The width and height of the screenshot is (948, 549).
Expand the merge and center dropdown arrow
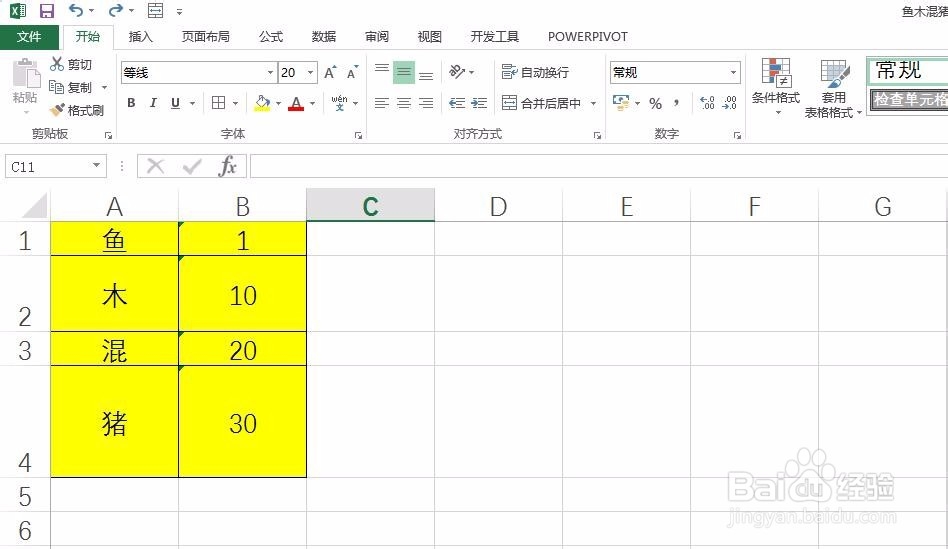pos(594,103)
